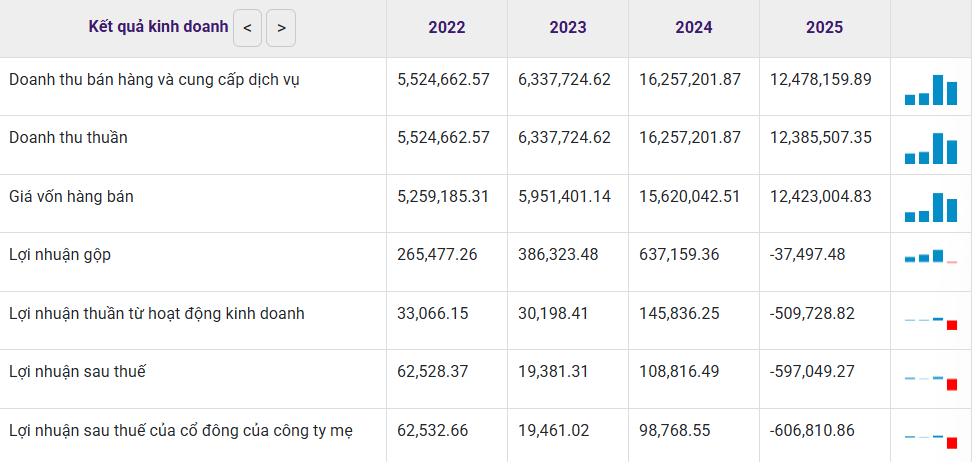The image size is (972, 462).
Task: Click the value 386,323.48
Action: [558, 254]
